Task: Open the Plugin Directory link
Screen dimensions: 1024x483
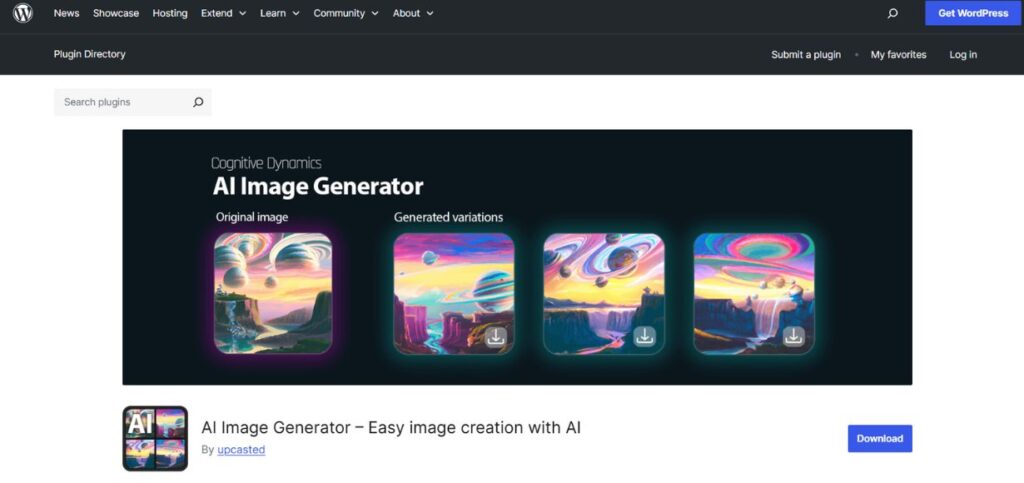Action: pyautogui.click(x=89, y=54)
